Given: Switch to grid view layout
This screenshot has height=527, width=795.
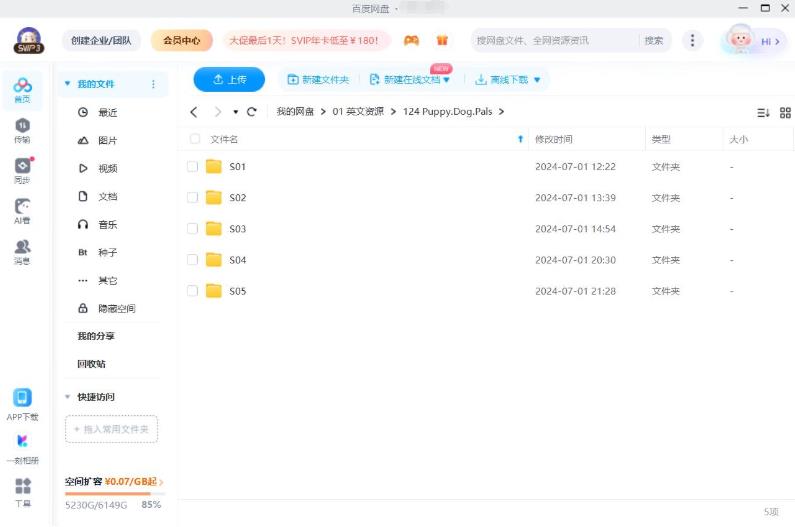Looking at the screenshot, I should (785, 113).
